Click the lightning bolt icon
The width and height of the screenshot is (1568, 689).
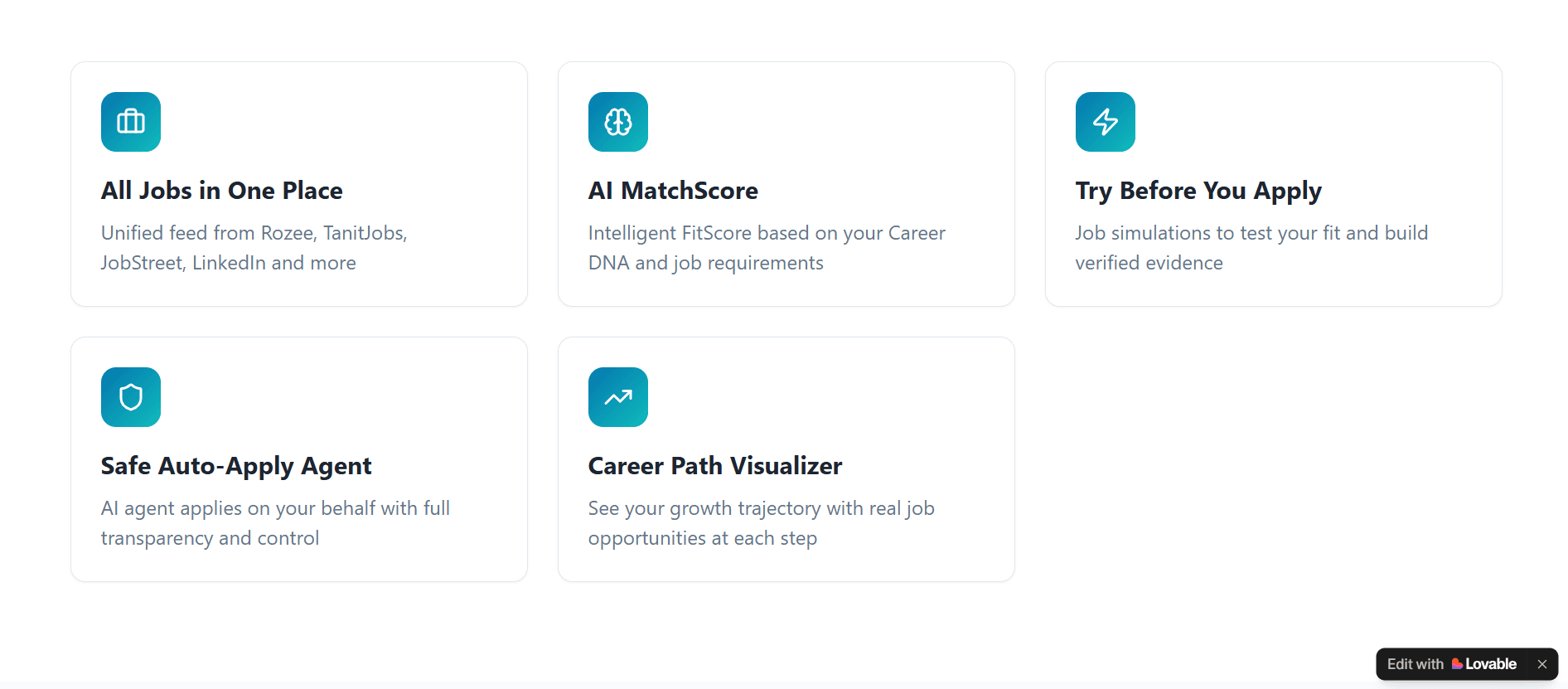pos(1106,122)
